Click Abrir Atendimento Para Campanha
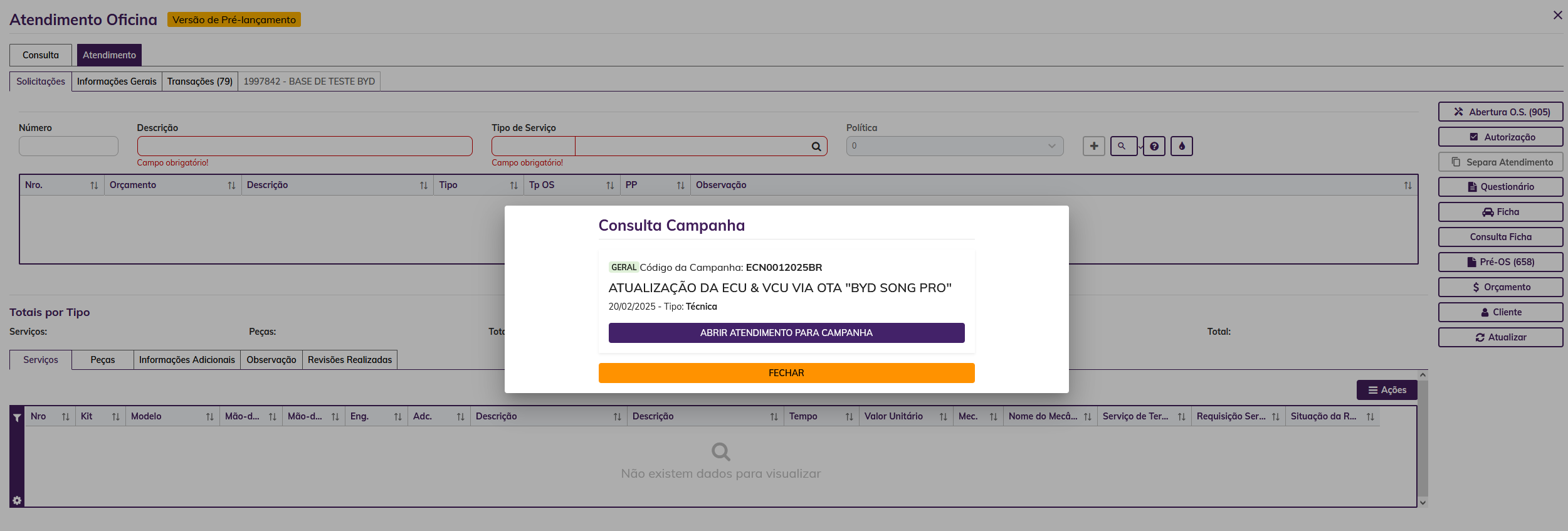The image size is (1568, 531). point(786,333)
